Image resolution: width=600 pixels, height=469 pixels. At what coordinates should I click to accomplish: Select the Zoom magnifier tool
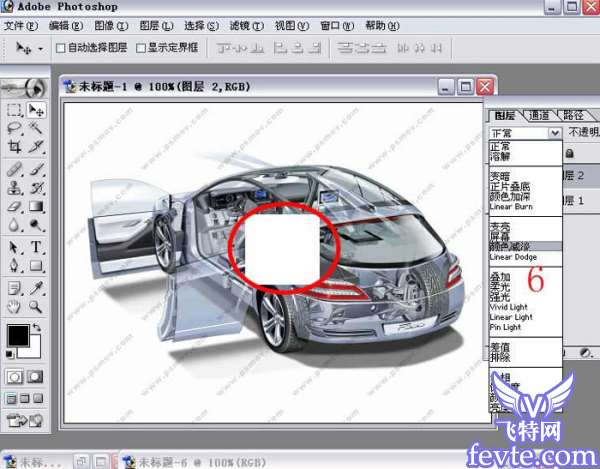(x=36, y=306)
